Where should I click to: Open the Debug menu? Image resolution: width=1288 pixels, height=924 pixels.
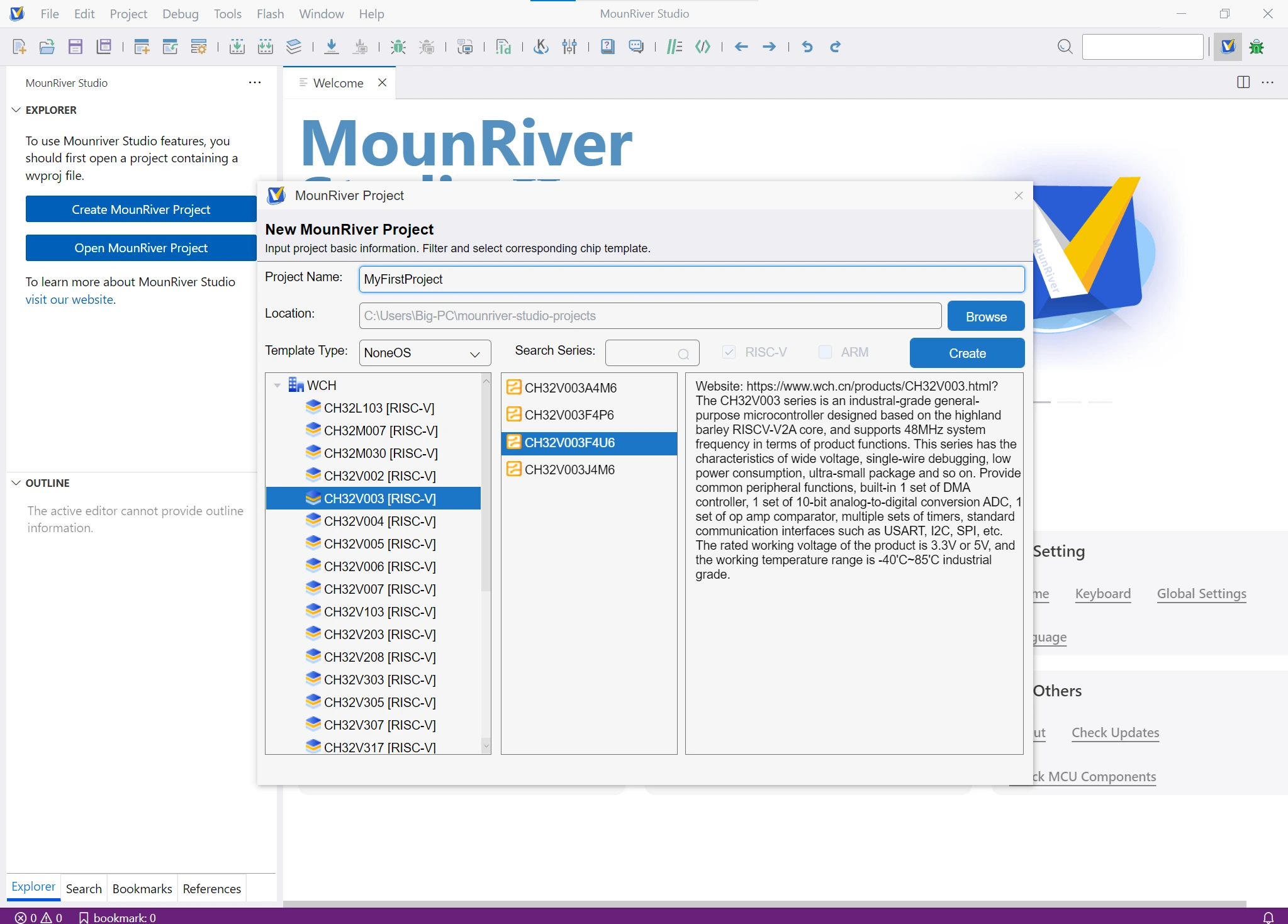coord(181,14)
